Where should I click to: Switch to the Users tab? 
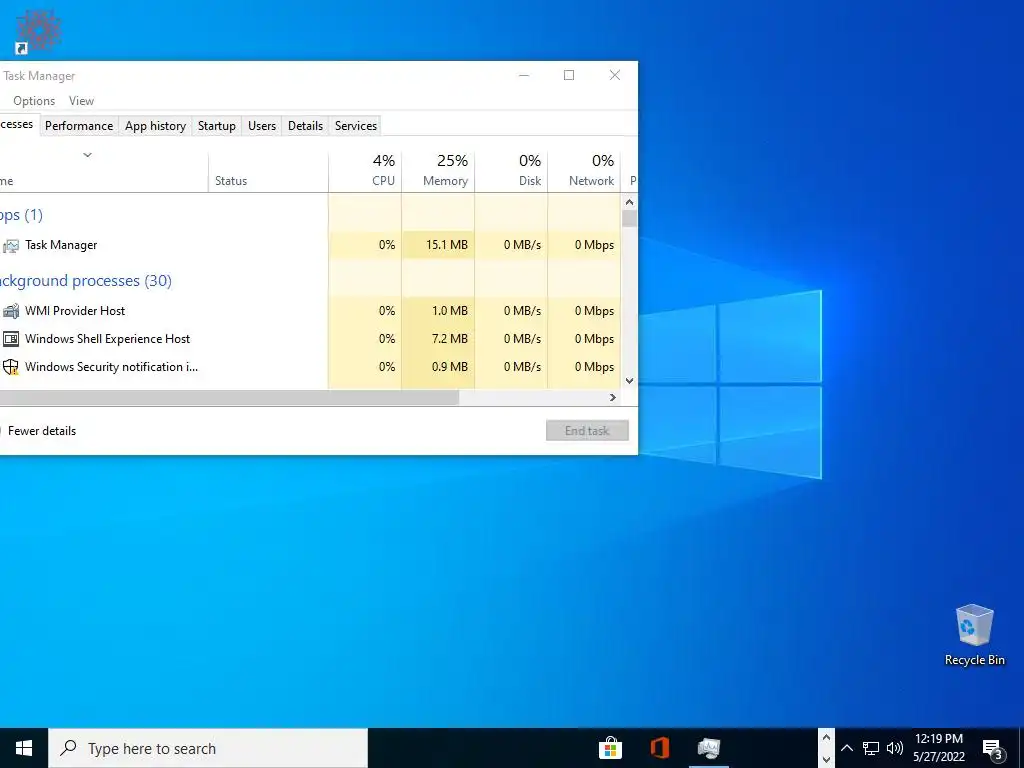tap(262, 126)
